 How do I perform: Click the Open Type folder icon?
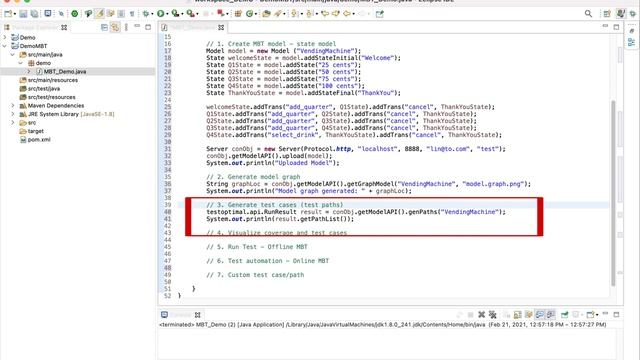(x=266, y=13)
